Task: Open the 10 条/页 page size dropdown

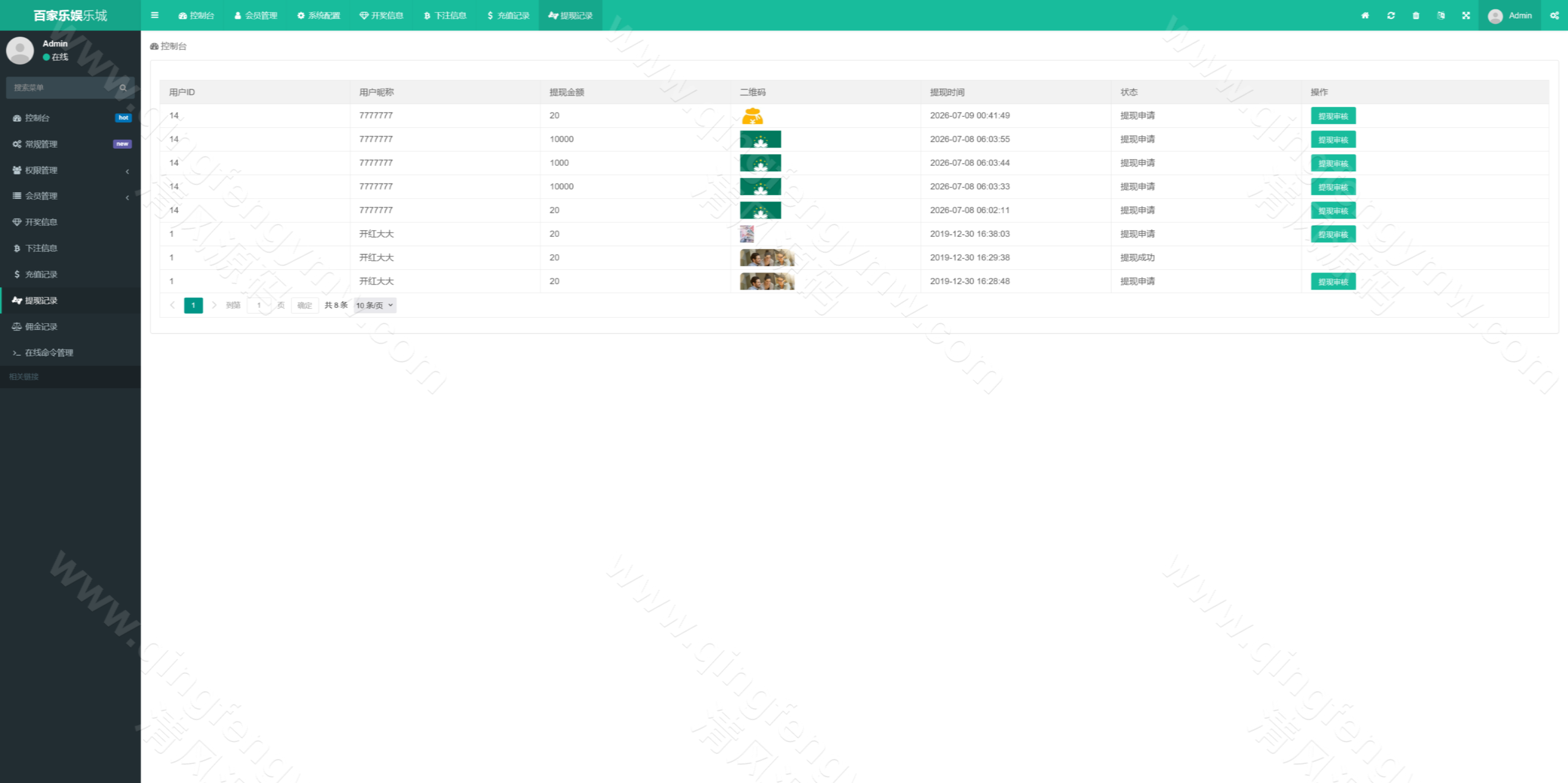Action: [x=375, y=305]
